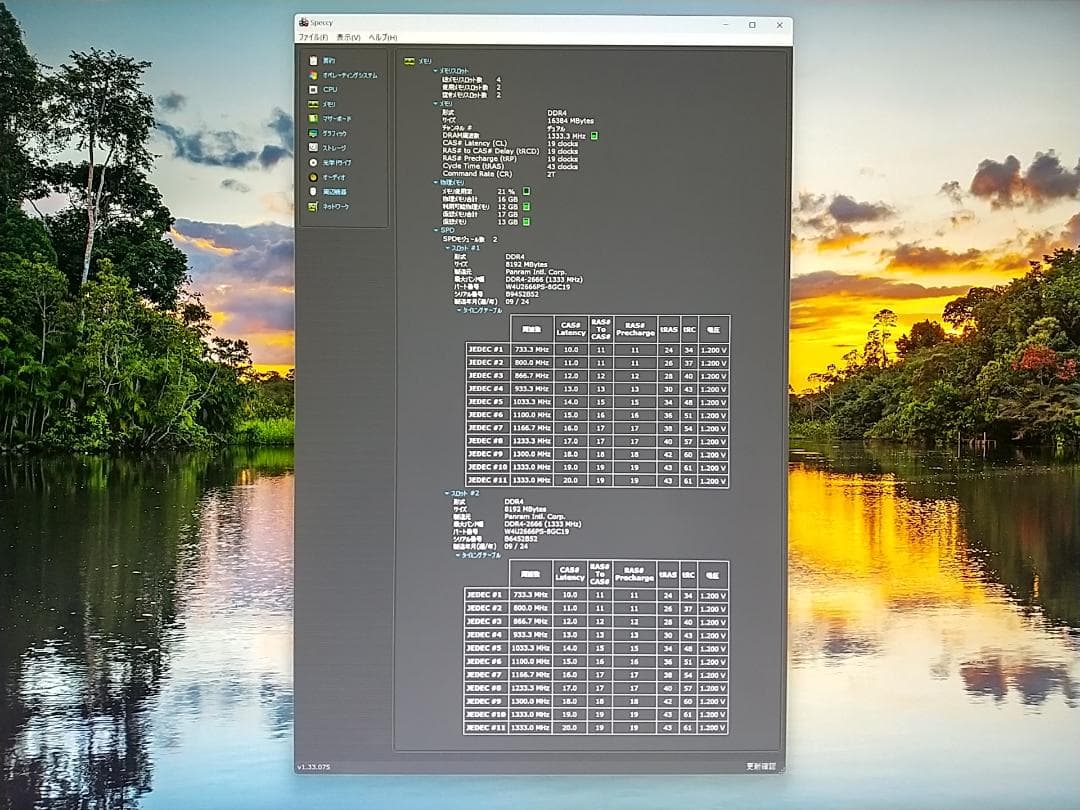Collapse the スロット #2 tree node
Viewport: 1080px width, 810px height.
click(447, 493)
